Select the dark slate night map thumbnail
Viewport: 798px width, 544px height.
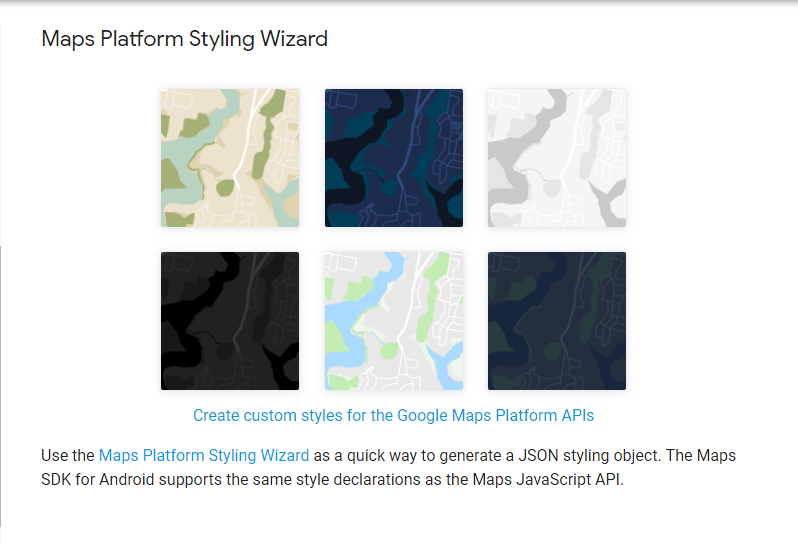pos(557,321)
